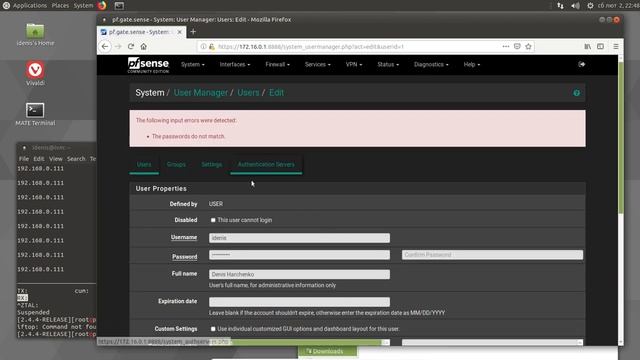Toggle the Firefox sidebar icon
This screenshot has width=640, height=360.
coord(600,47)
